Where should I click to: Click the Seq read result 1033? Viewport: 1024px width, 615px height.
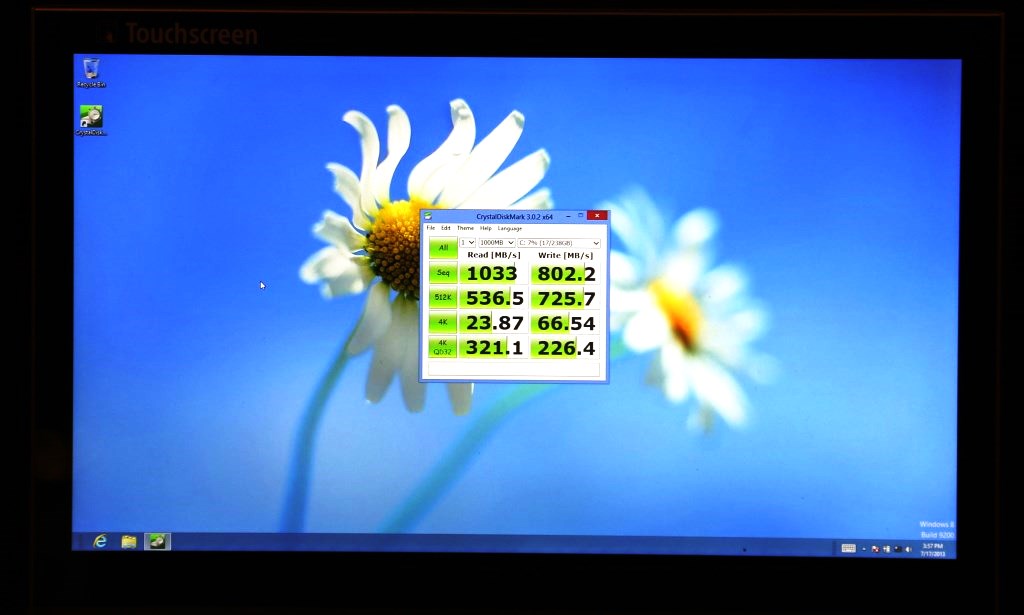(x=494, y=273)
